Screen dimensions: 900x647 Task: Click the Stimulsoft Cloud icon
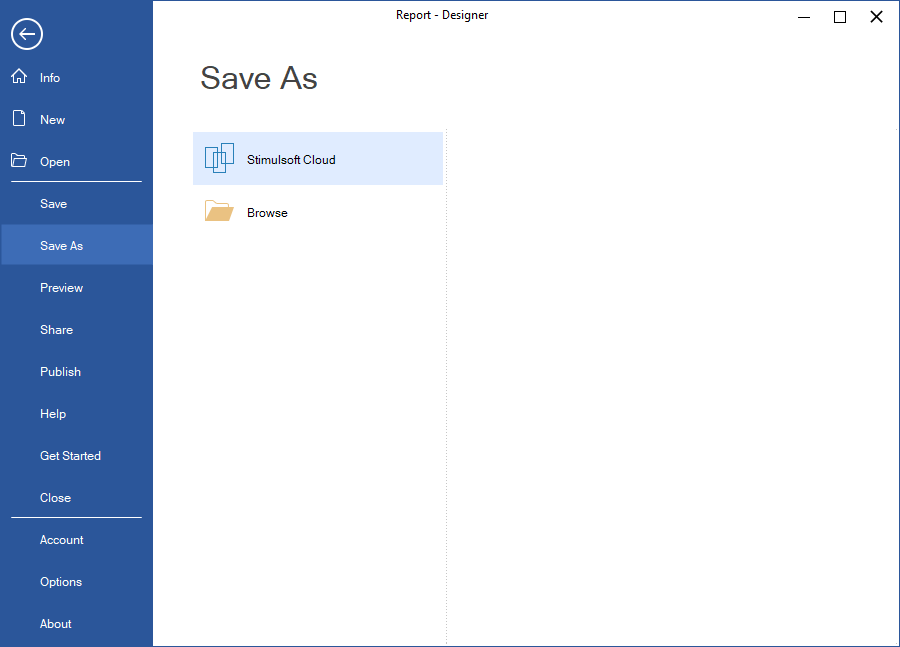click(x=219, y=158)
